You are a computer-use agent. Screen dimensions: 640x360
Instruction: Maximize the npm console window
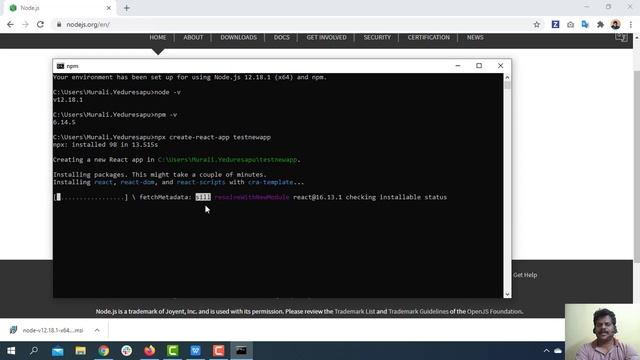coord(479,66)
